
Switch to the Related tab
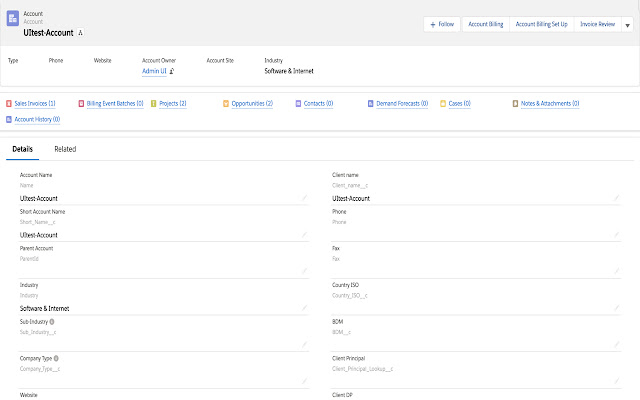pos(65,149)
